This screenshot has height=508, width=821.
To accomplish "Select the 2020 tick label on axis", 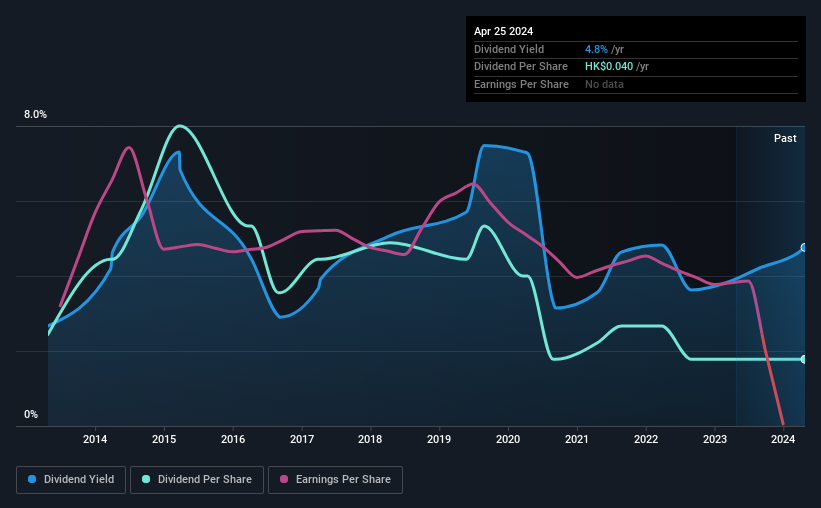I will coord(508,439).
